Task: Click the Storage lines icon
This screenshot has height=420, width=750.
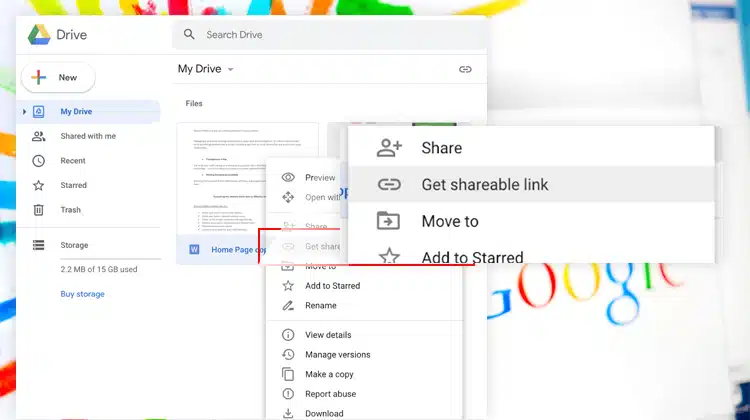Action: click(x=38, y=245)
